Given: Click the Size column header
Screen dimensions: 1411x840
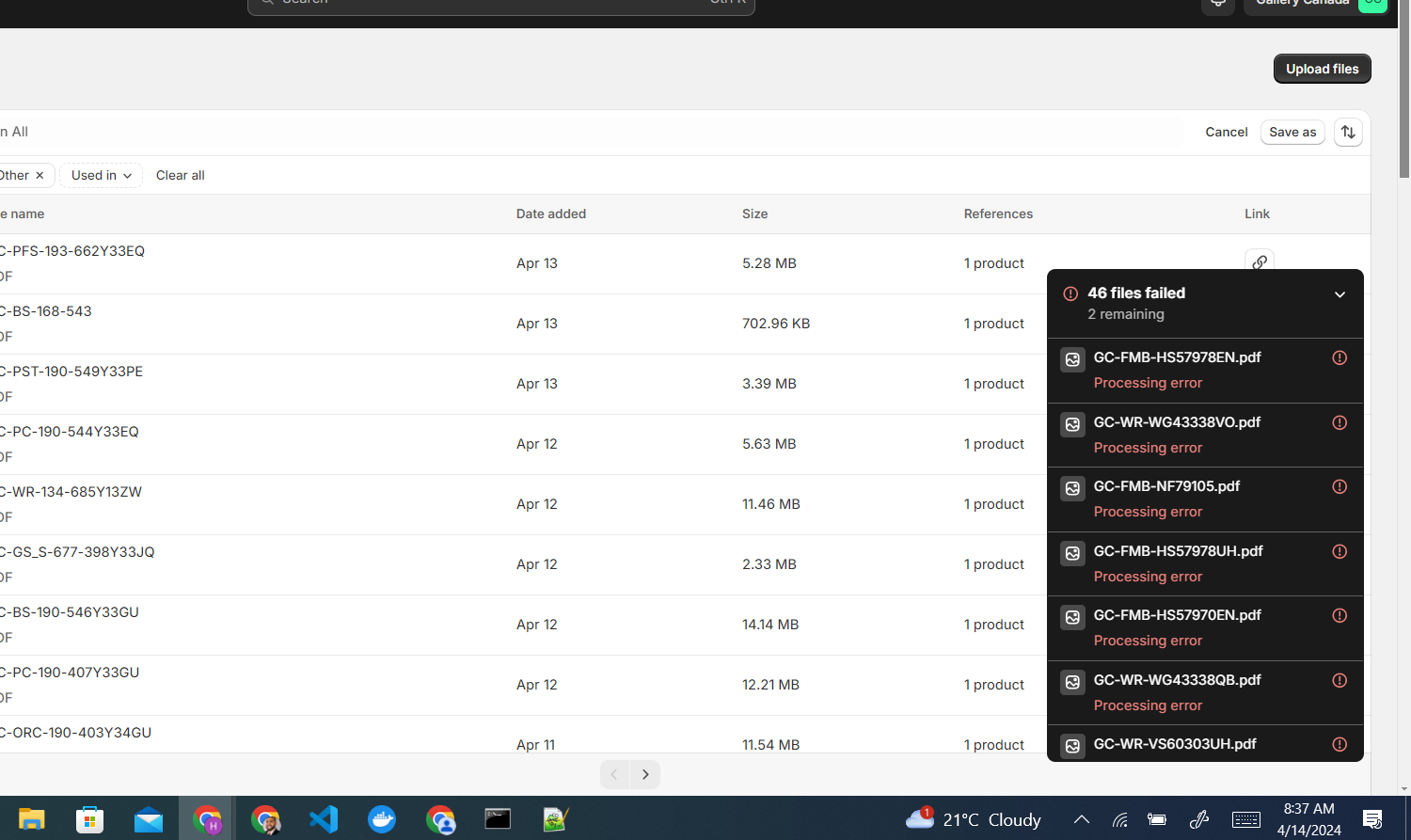Looking at the screenshot, I should click(754, 214).
